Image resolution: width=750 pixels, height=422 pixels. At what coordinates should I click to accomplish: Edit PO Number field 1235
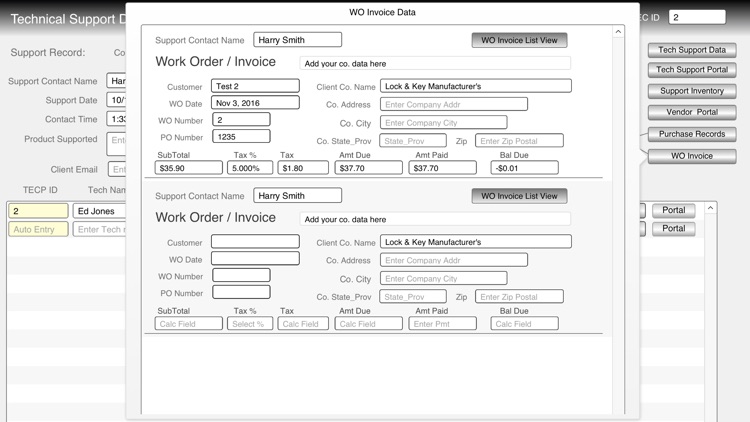[x=241, y=137]
